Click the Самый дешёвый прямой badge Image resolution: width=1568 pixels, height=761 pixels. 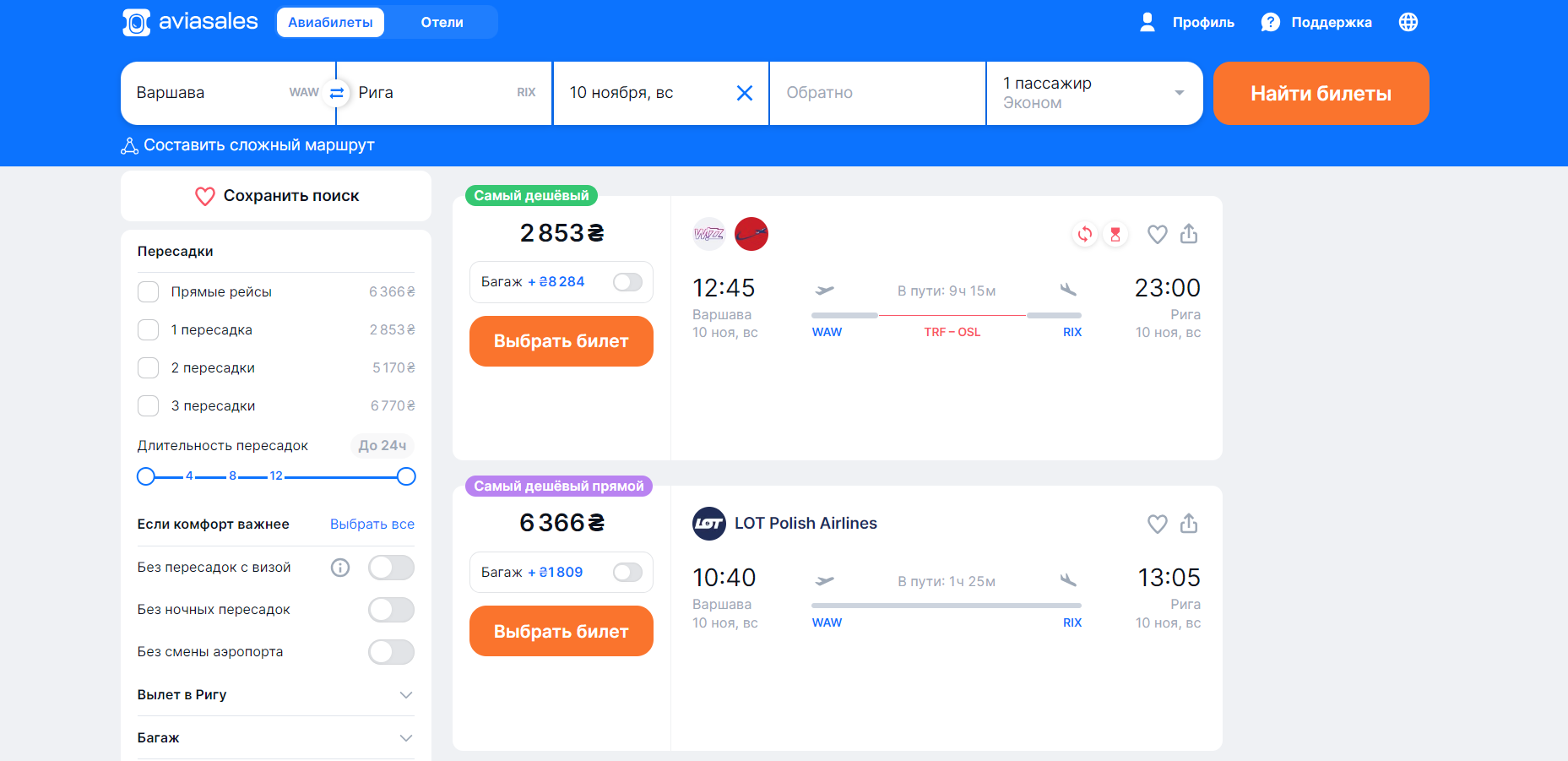[558, 486]
